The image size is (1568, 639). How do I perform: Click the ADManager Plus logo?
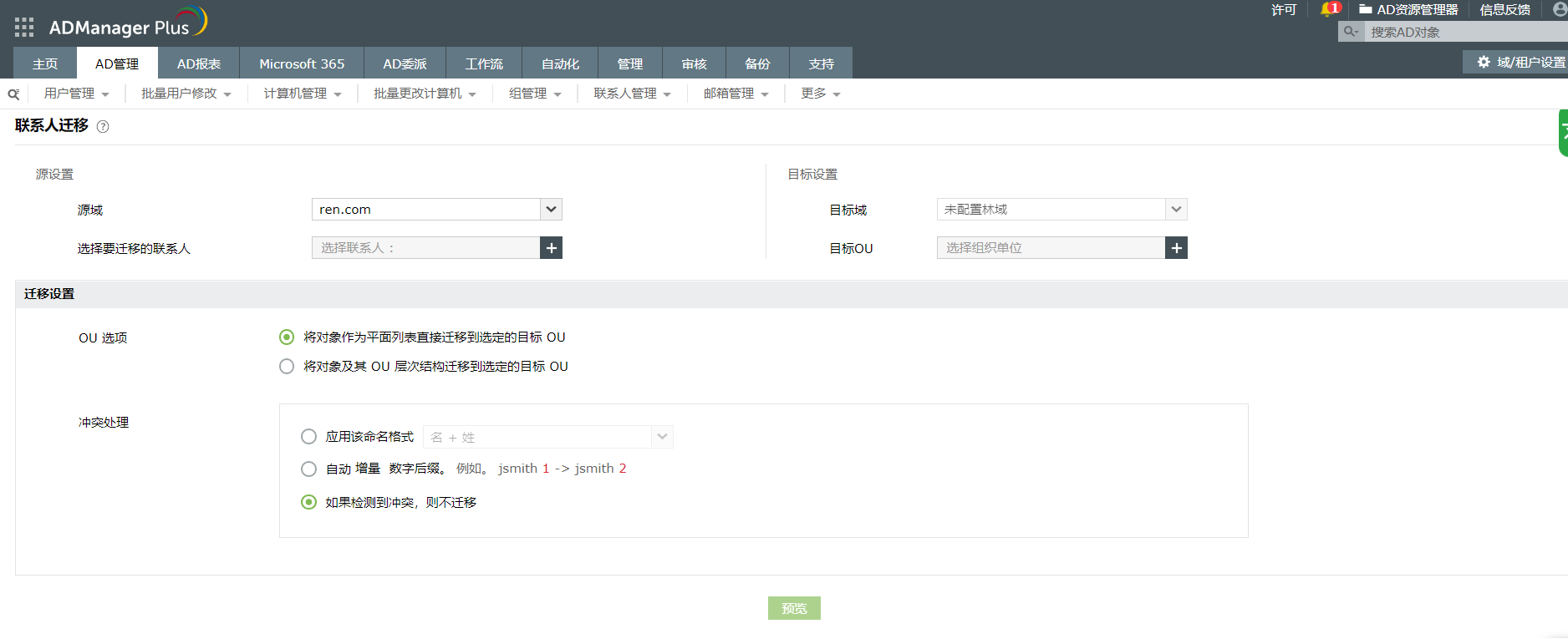pos(128,23)
